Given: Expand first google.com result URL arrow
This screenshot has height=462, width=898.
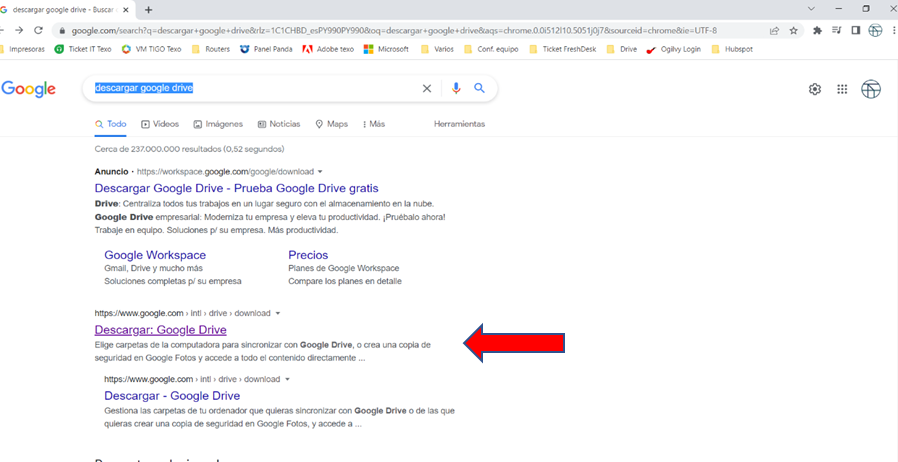Looking at the screenshot, I should pyautogui.click(x=278, y=314).
